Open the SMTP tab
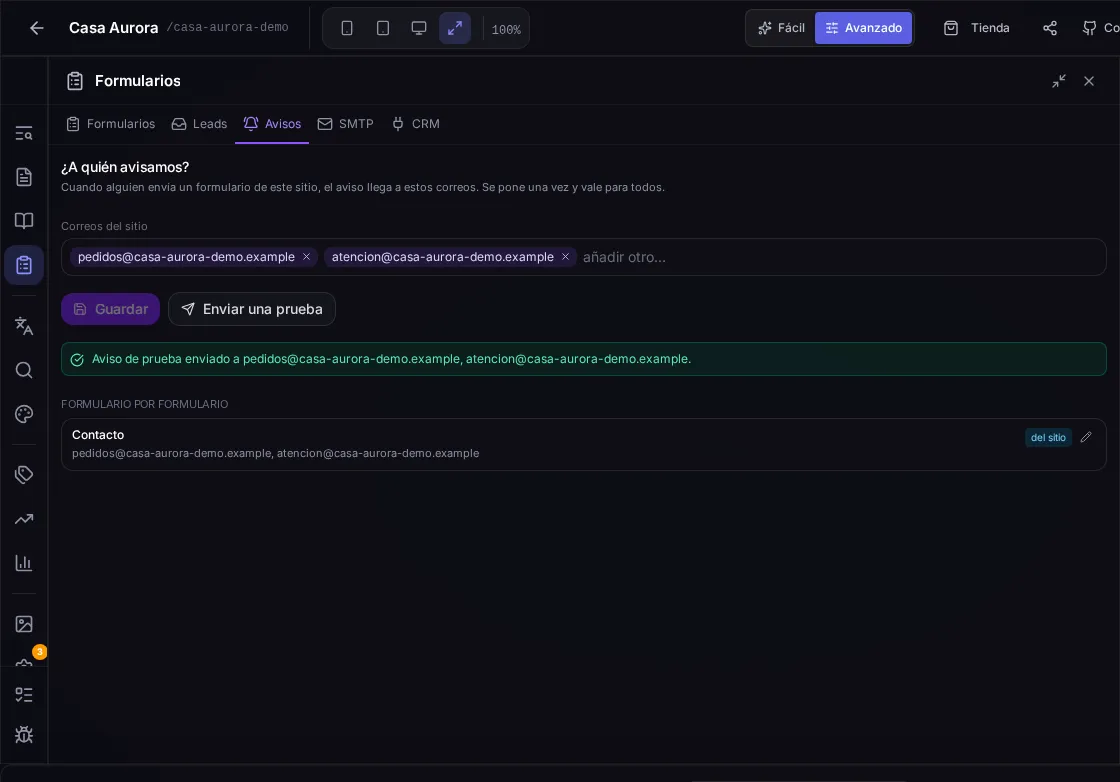1120x782 pixels. (346, 124)
